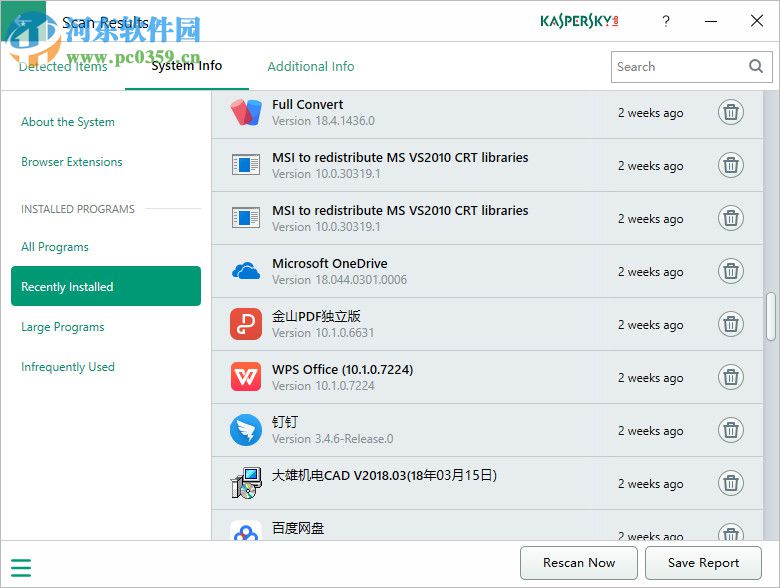Image resolution: width=780 pixels, height=588 pixels.
Task: Delete Full Convert using its trash icon
Action: tap(730, 112)
